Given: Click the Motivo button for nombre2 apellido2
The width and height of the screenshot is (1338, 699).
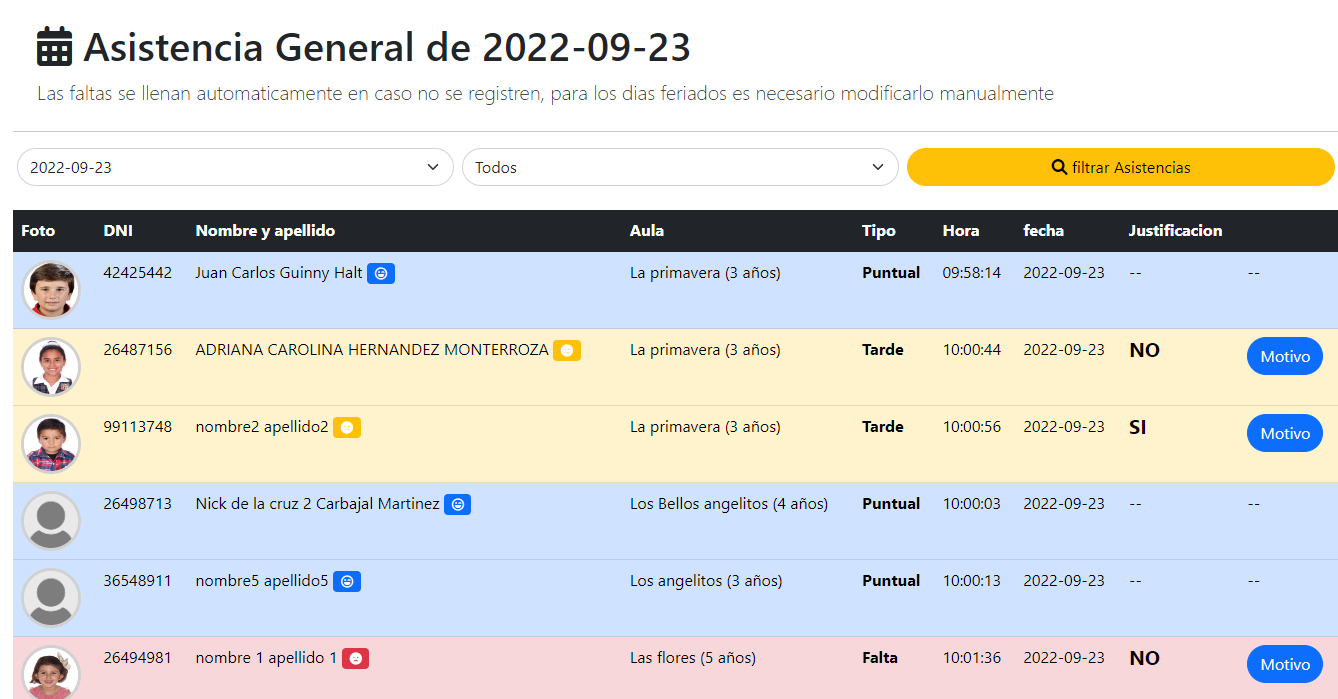Looking at the screenshot, I should click(x=1284, y=433).
